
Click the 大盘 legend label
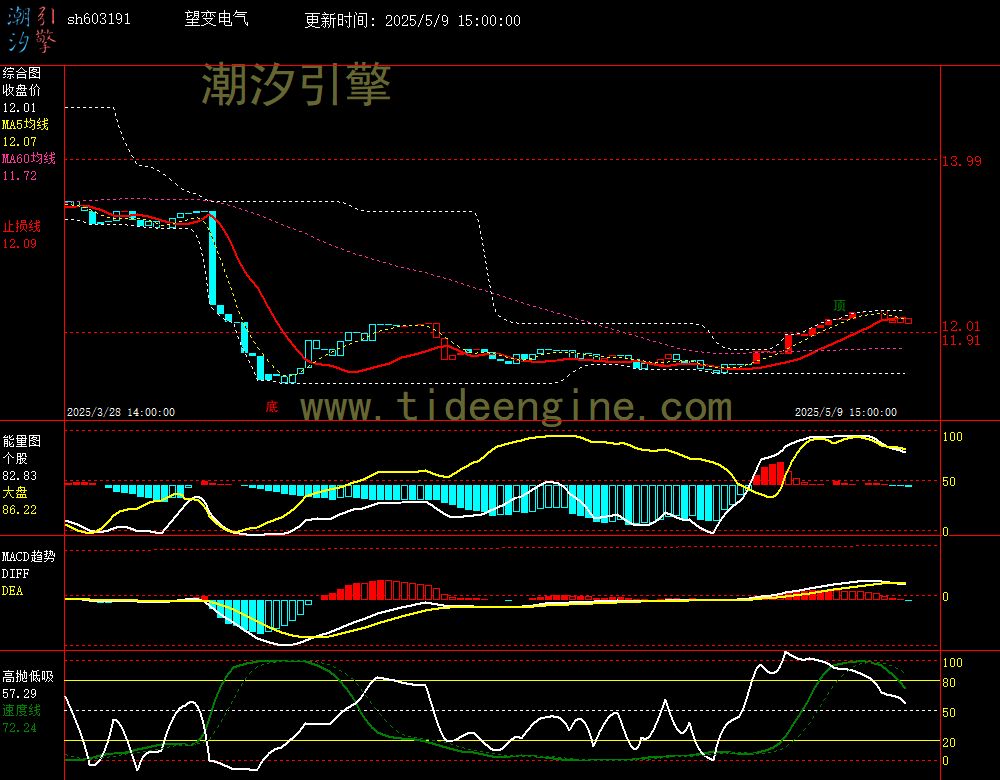[x=15, y=492]
